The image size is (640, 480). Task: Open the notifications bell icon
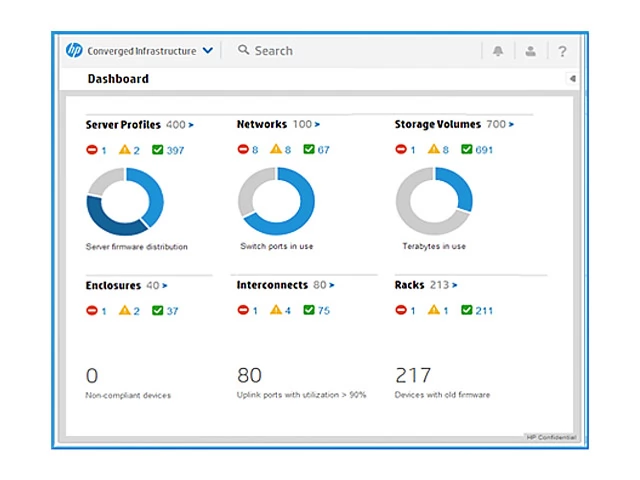click(498, 51)
